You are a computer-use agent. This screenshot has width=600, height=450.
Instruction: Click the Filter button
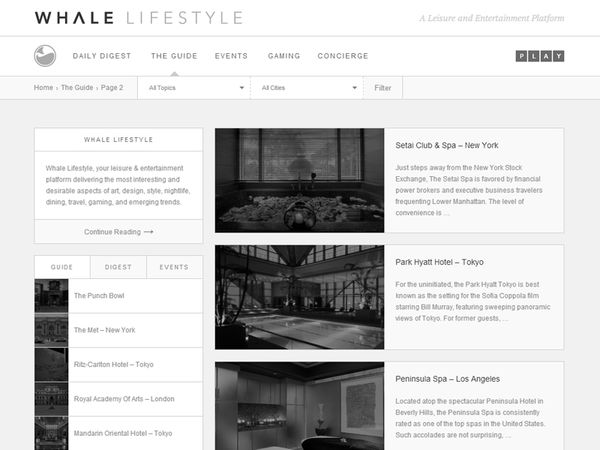point(383,88)
